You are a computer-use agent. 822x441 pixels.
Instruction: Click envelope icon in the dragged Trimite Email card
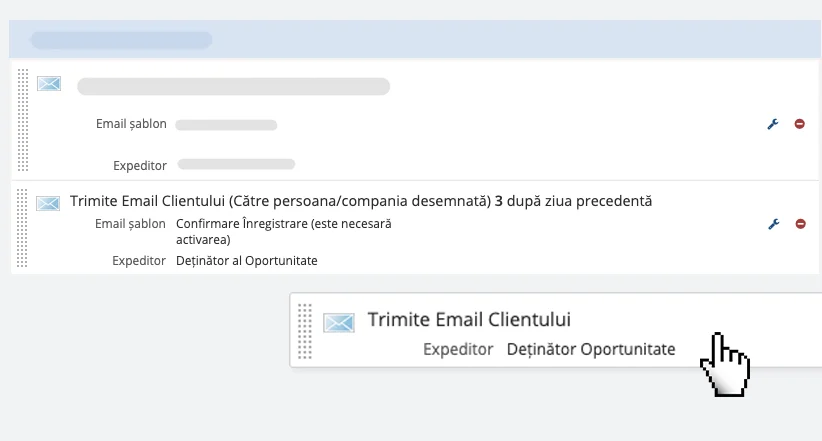tap(339, 322)
